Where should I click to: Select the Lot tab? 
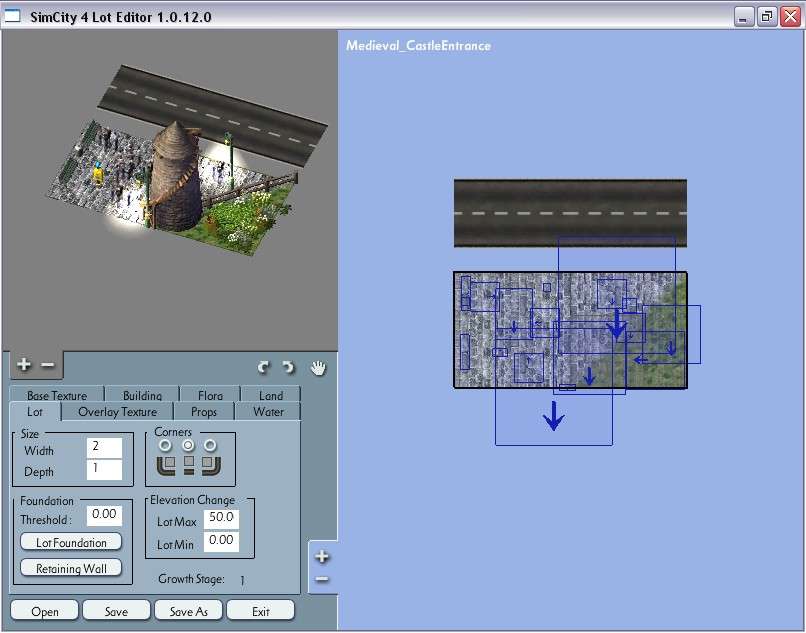coord(35,411)
